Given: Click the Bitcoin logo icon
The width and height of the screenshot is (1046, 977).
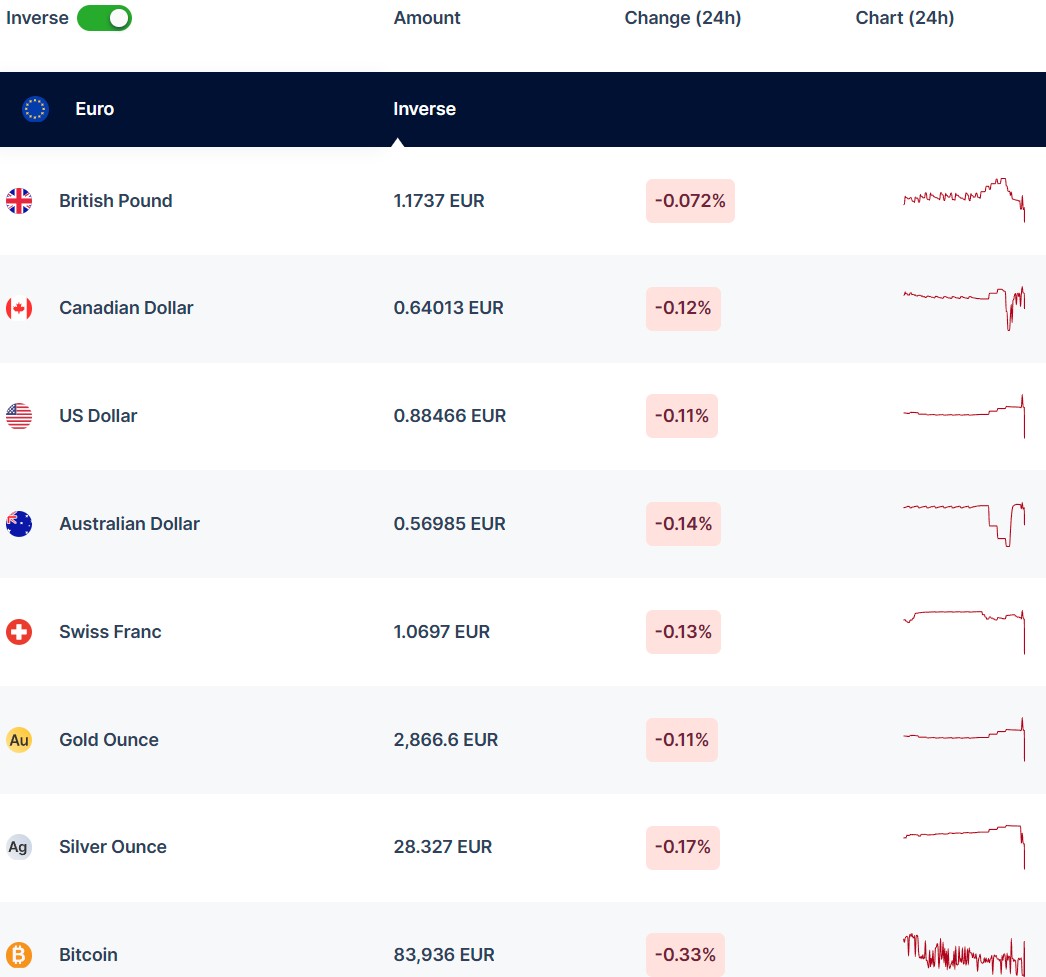Looking at the screenshot, I should (19, 955).
